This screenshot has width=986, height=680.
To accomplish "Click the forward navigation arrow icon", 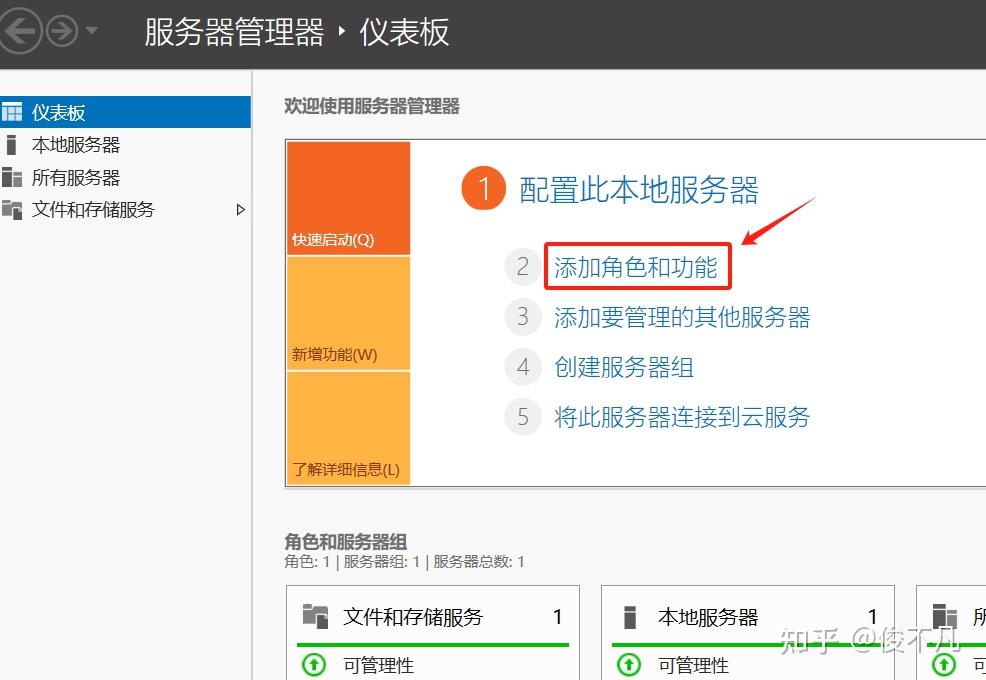I will 62,30.
